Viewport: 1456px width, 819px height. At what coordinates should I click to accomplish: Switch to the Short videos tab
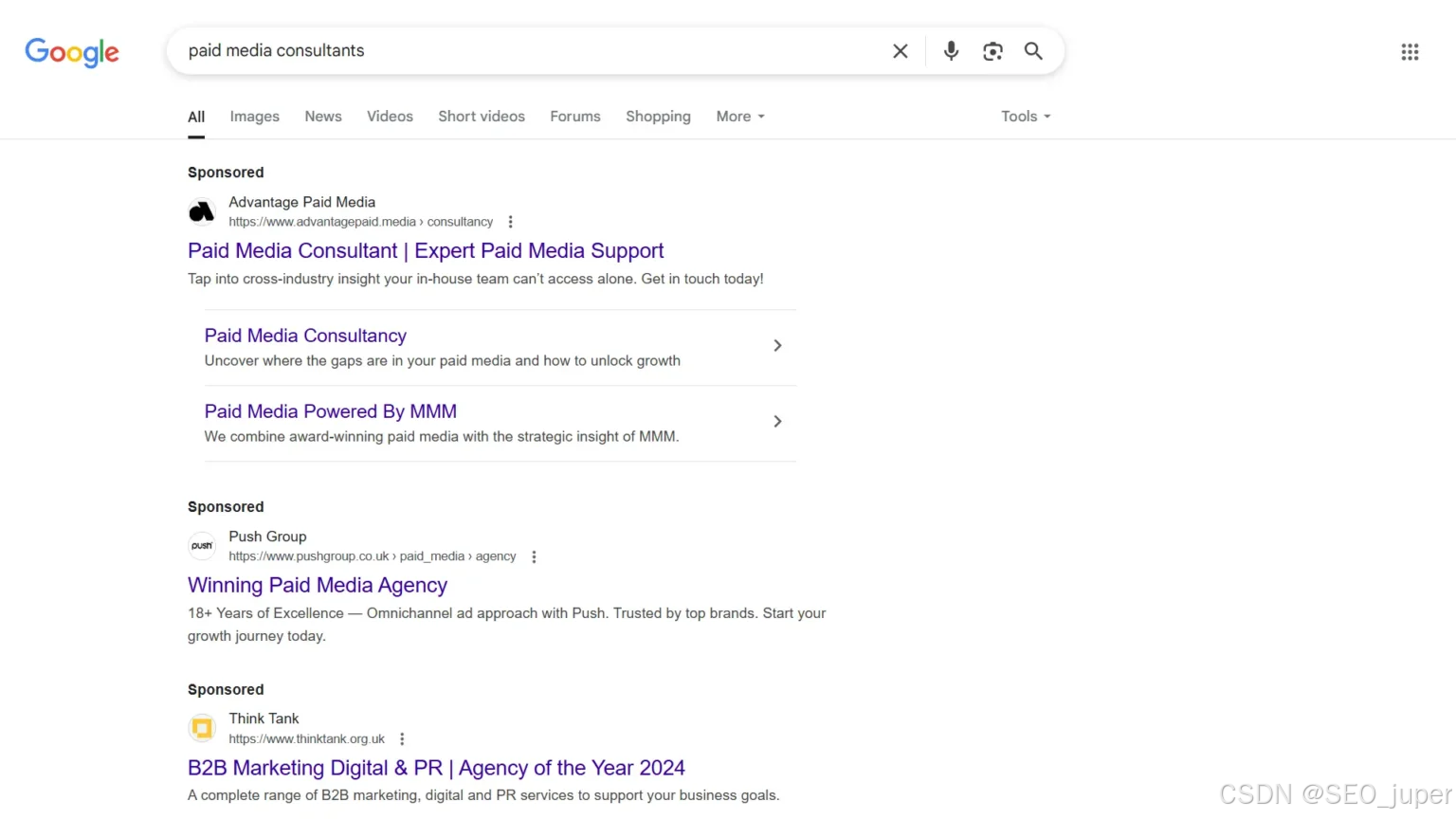482,117
